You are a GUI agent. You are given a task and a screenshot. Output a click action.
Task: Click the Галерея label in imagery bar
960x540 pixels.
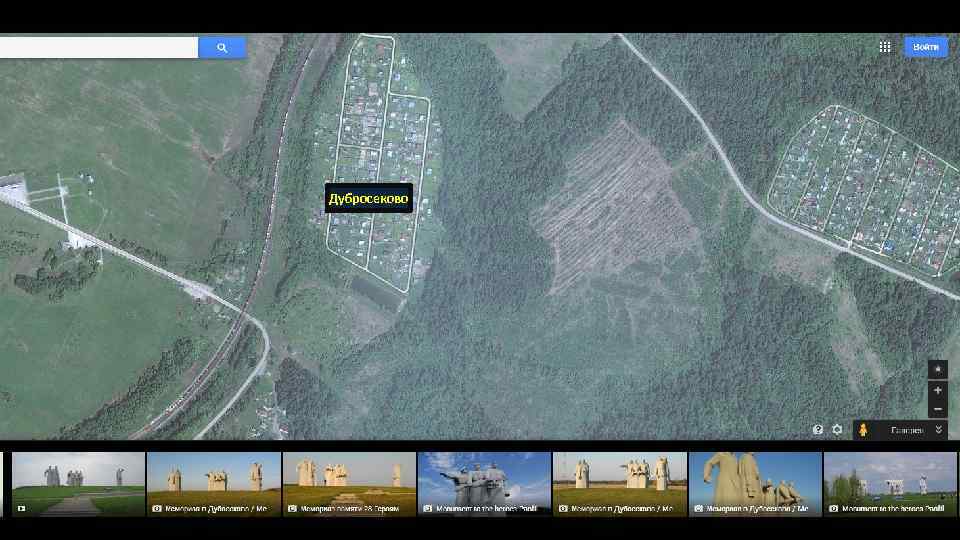click(x=907, y=430)
